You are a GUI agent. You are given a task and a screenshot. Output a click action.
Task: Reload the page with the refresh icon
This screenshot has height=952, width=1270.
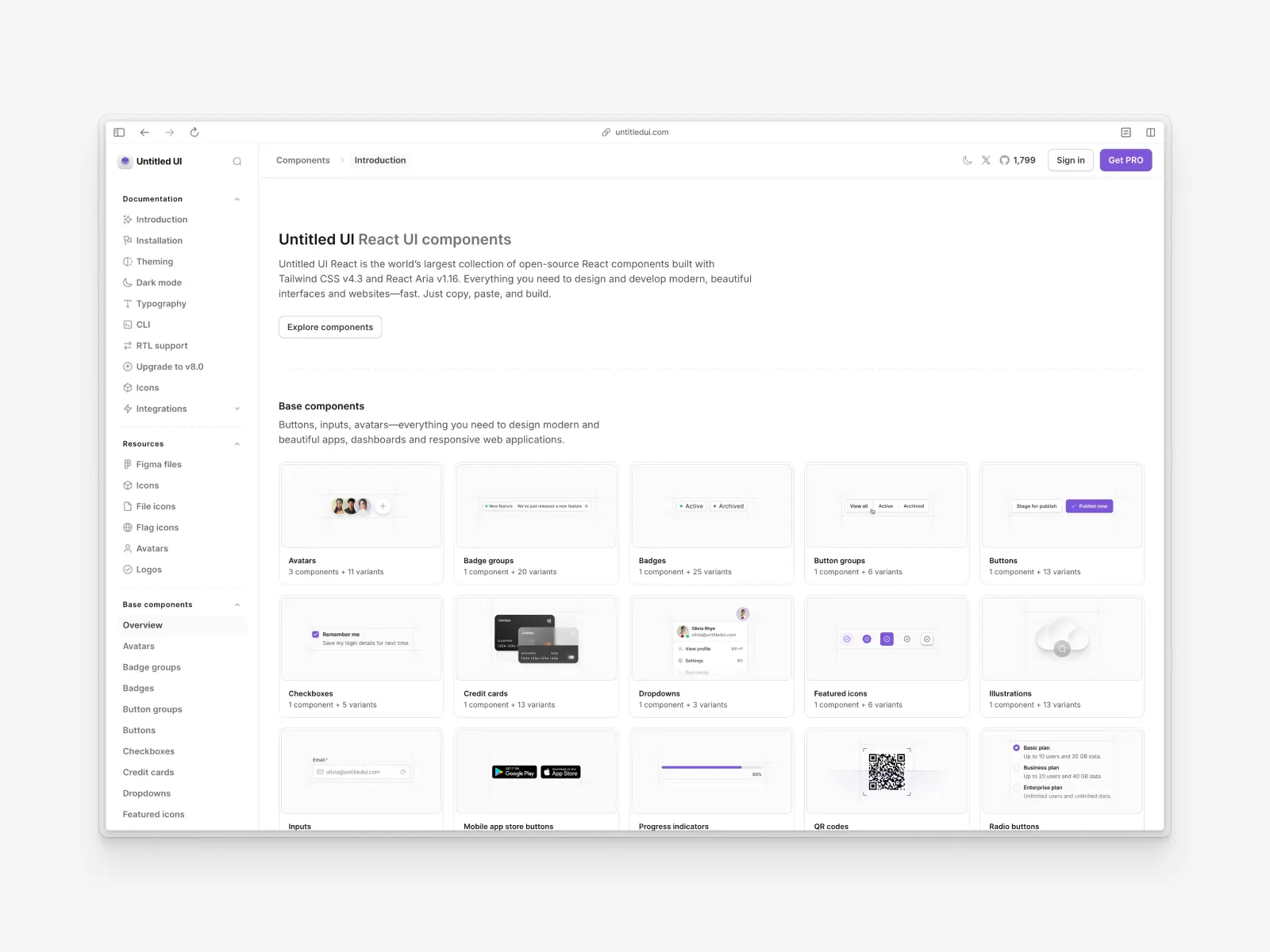194,132
